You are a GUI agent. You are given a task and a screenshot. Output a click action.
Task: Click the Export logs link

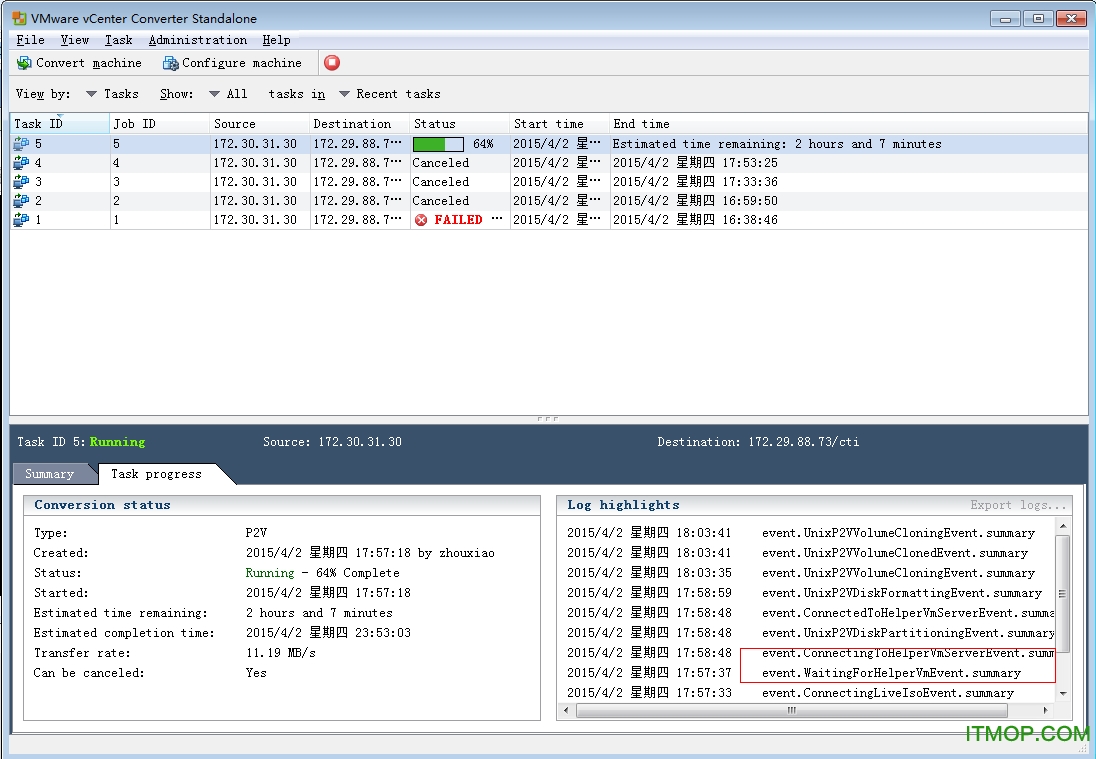coord(1018,505)
